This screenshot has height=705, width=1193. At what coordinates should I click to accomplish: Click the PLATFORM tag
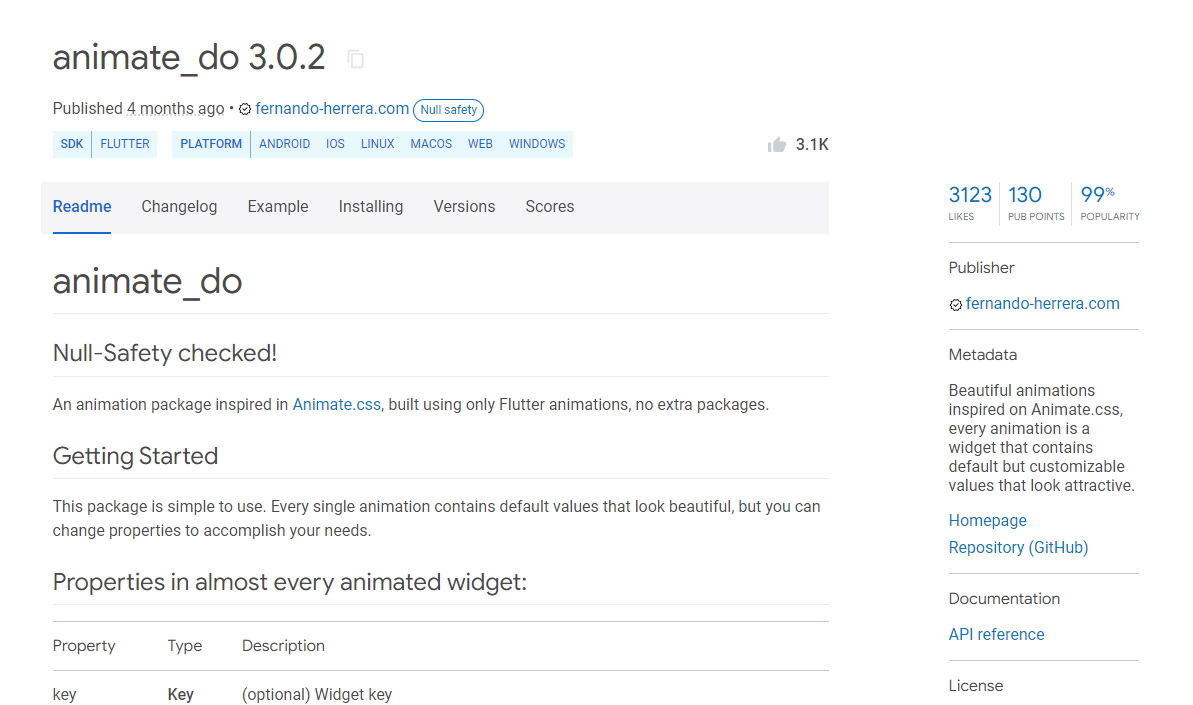click(x=211, y=144)
